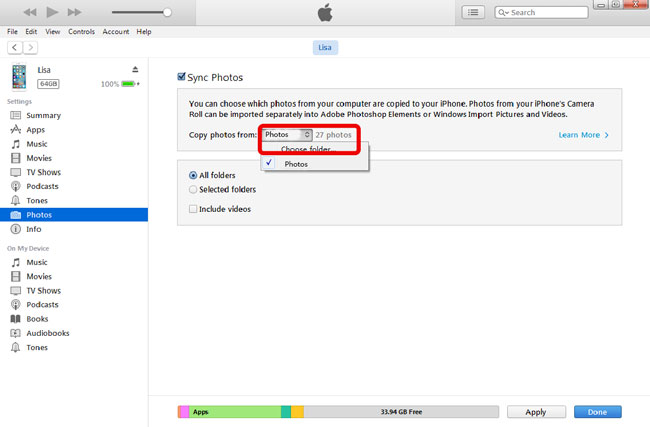Click the Done button

(597, 412)
